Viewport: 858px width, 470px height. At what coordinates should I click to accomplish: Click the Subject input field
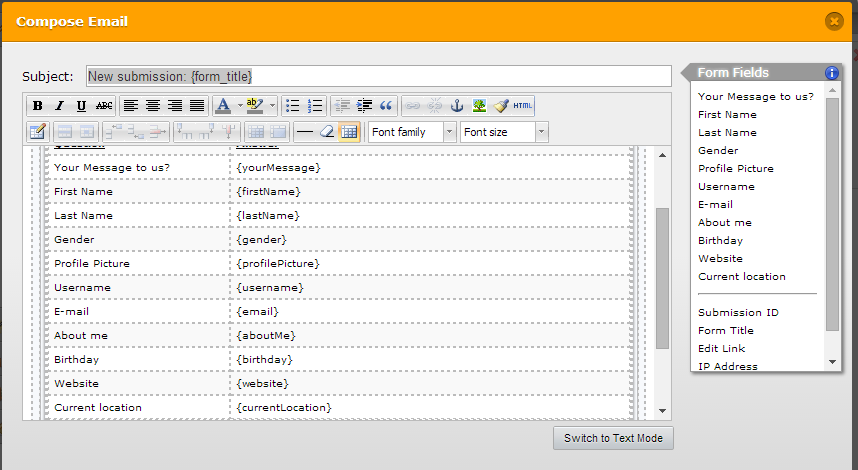(x=378, y=76)
